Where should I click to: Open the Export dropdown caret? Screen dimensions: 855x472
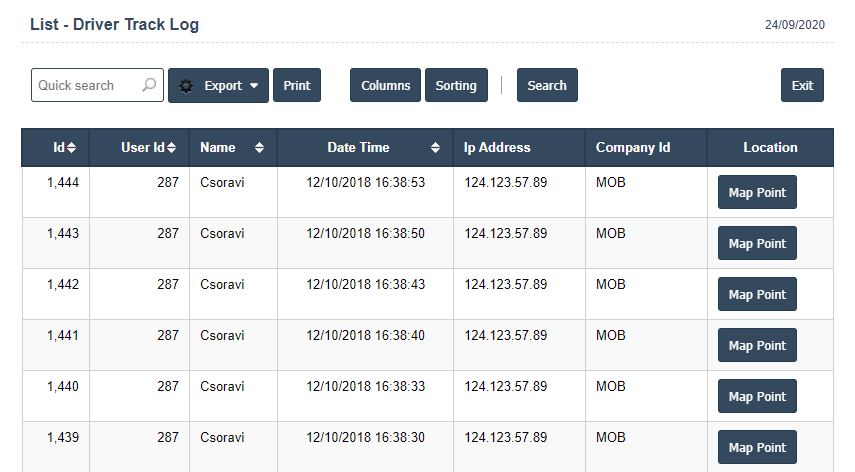254,86
